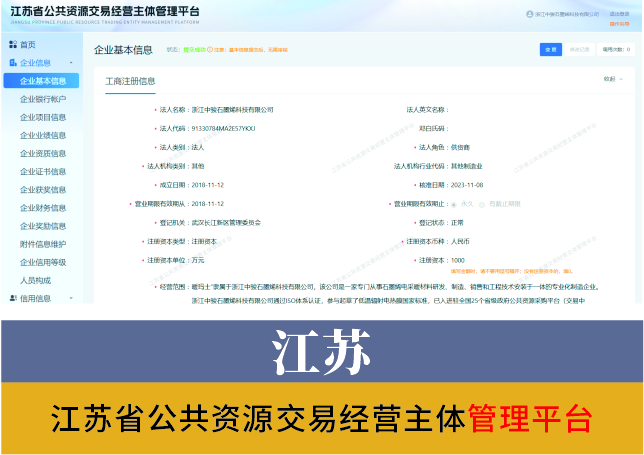644x455 pixels.
Task: Click the 法人机构类别 value 其他
Action: [198, 166]
